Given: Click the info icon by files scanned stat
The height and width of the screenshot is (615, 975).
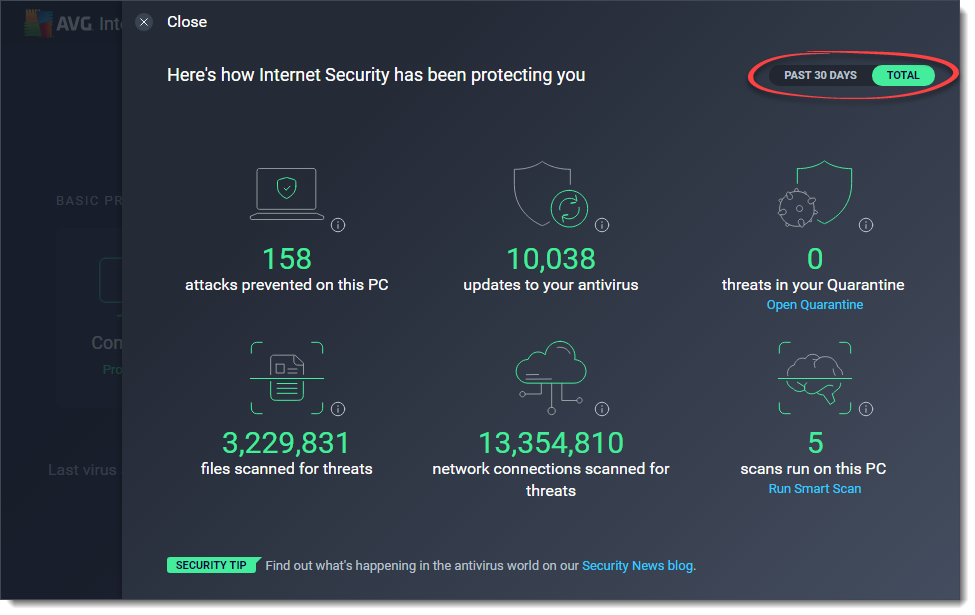Looking at the screenshot, I should click(x=337, y=408).
